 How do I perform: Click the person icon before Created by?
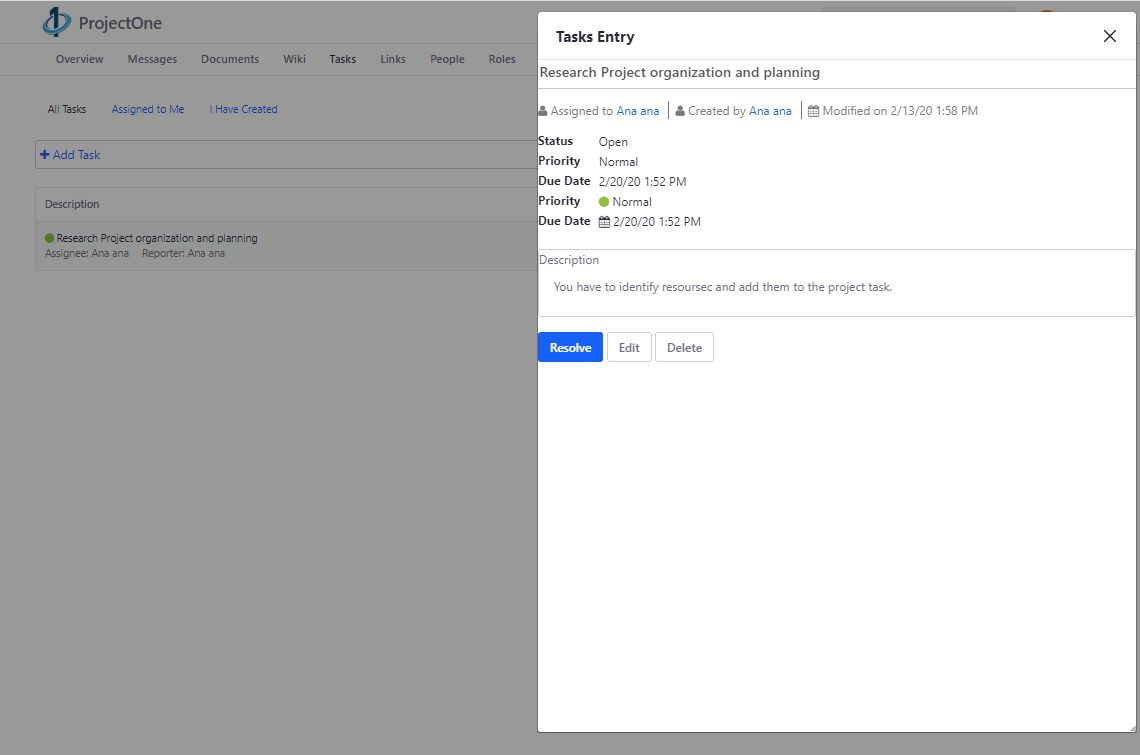coord(680,111)
